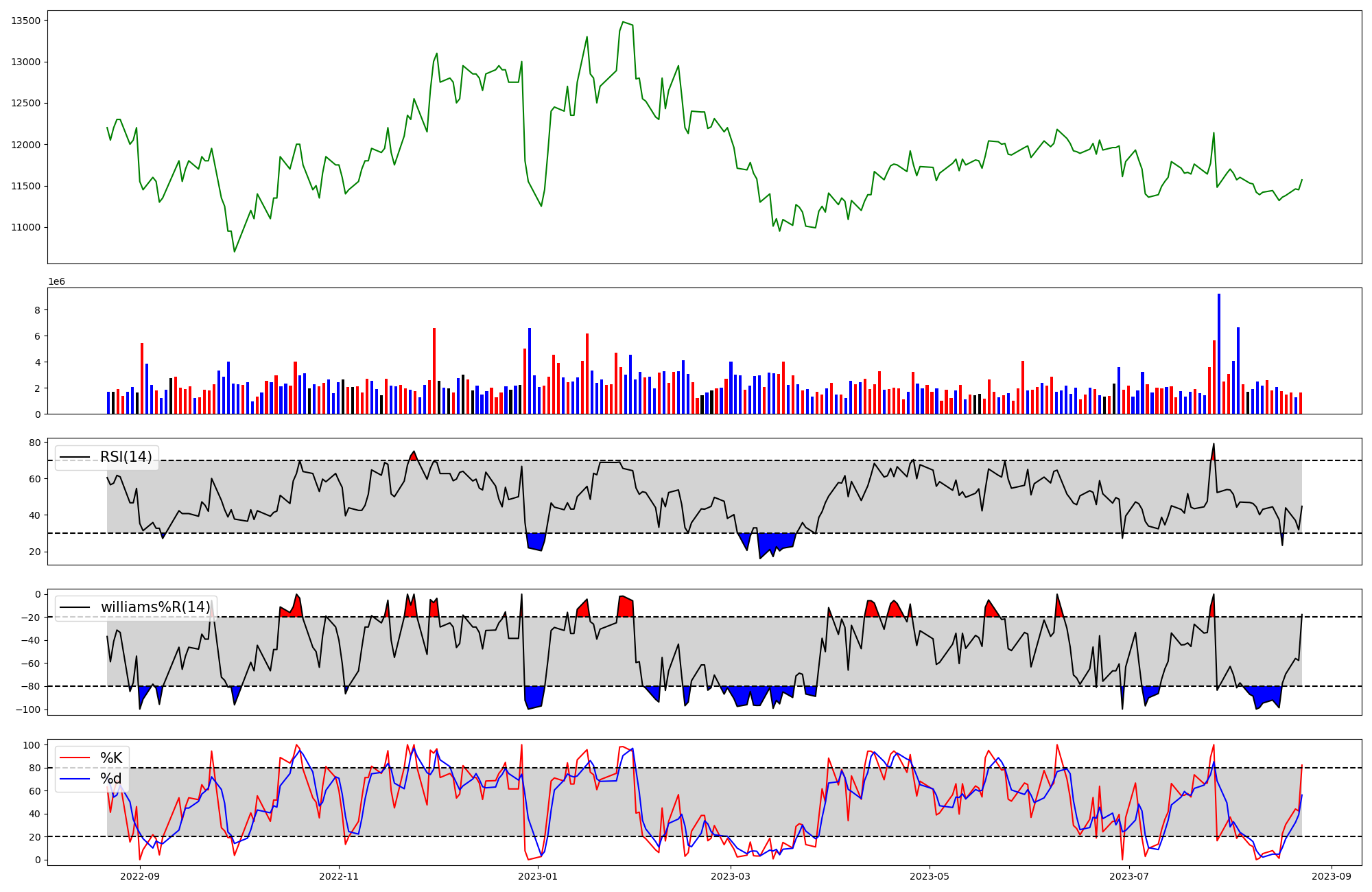The image size is (1372, 892).
Task: Click the -100 tick on Williams %R axis
Action: pyautogui.click(x=29, y=709)
